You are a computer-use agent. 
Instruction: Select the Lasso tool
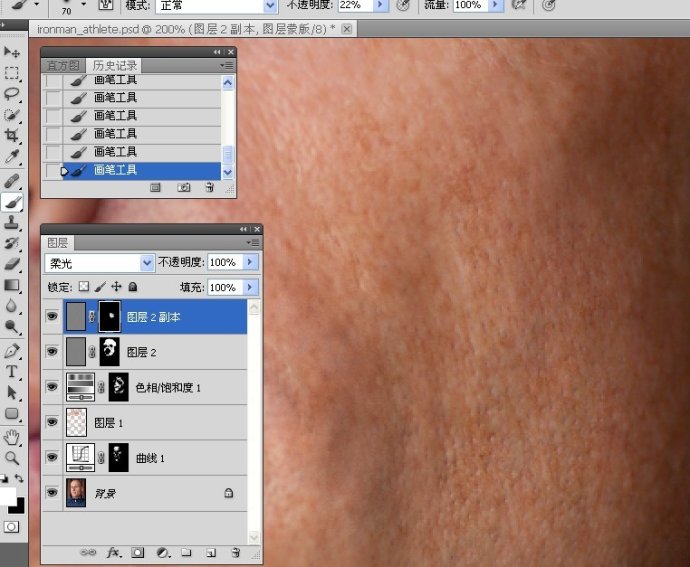coord(12,93)
